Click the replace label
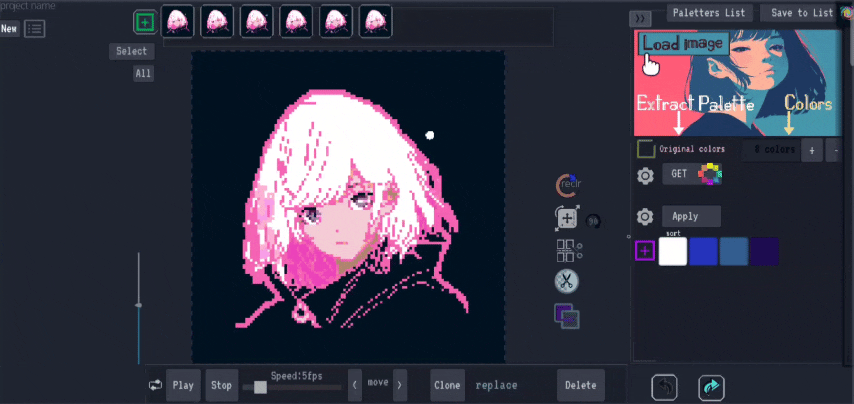The image size is (854, 404). point(496,385)
